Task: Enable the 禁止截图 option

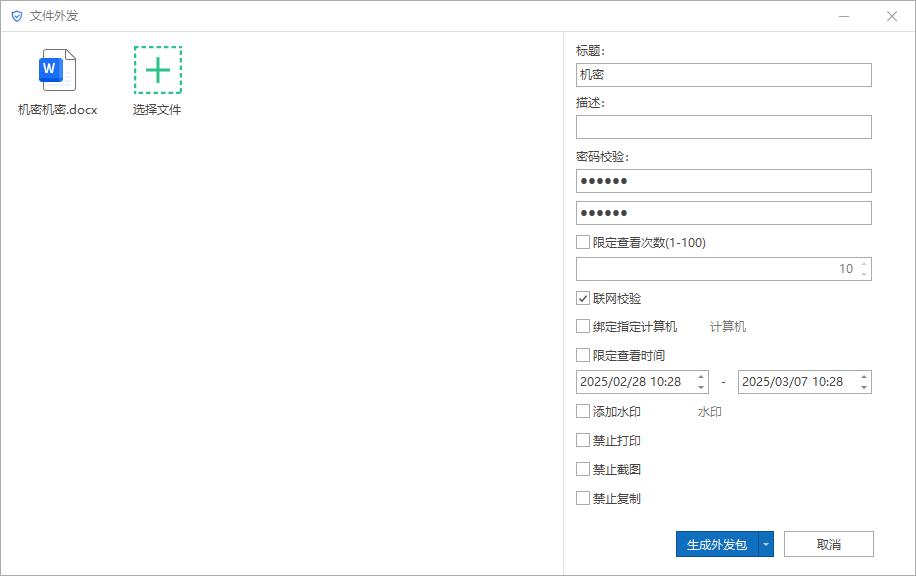Action: point(583,469)
